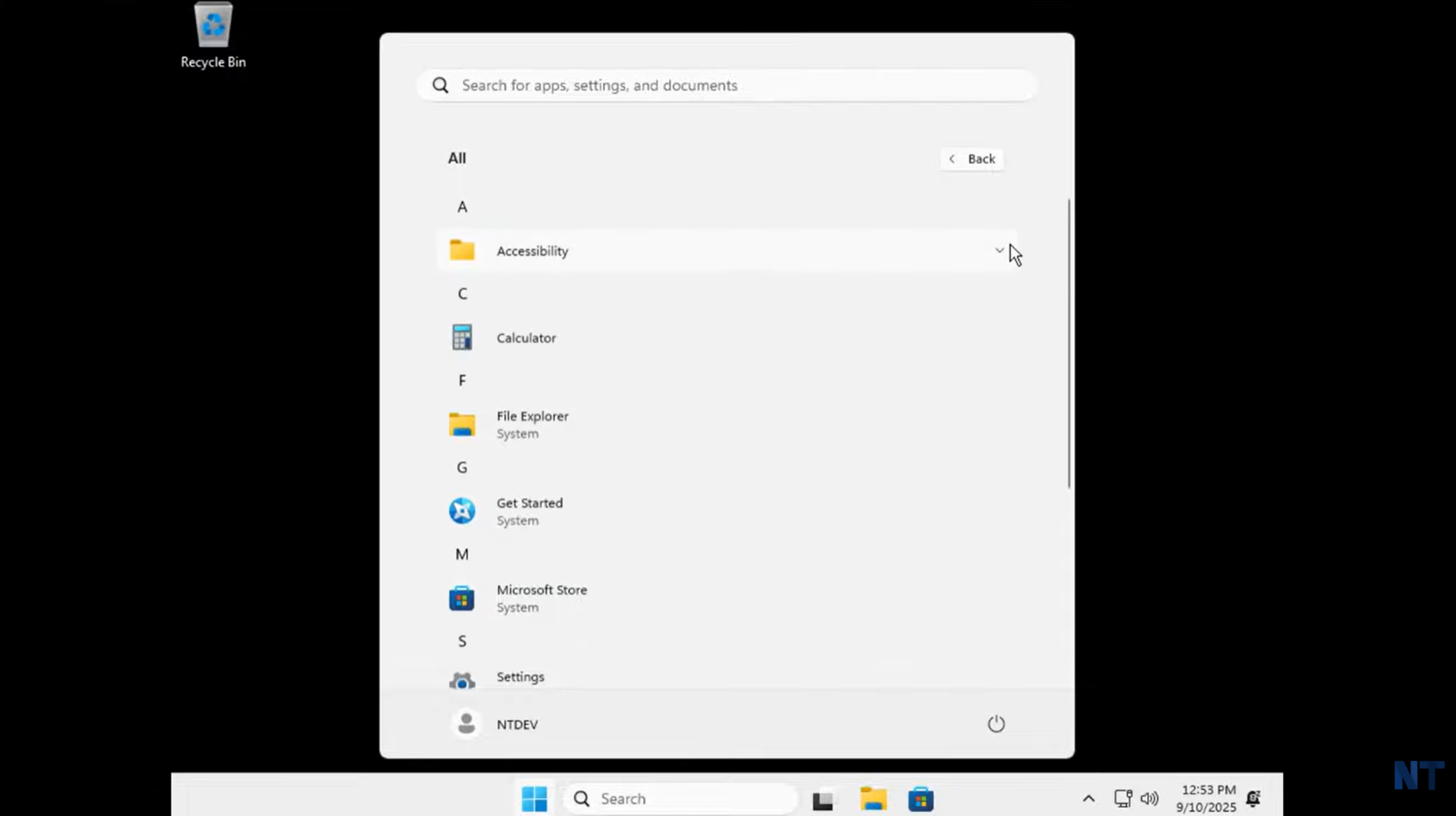Click the Accessibility folder icon
This screenshot has width=1456, height=816.
tap(461, 250)
